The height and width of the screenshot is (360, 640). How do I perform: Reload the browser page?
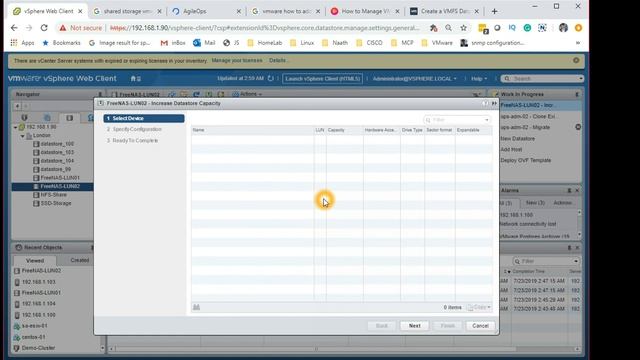44,28
